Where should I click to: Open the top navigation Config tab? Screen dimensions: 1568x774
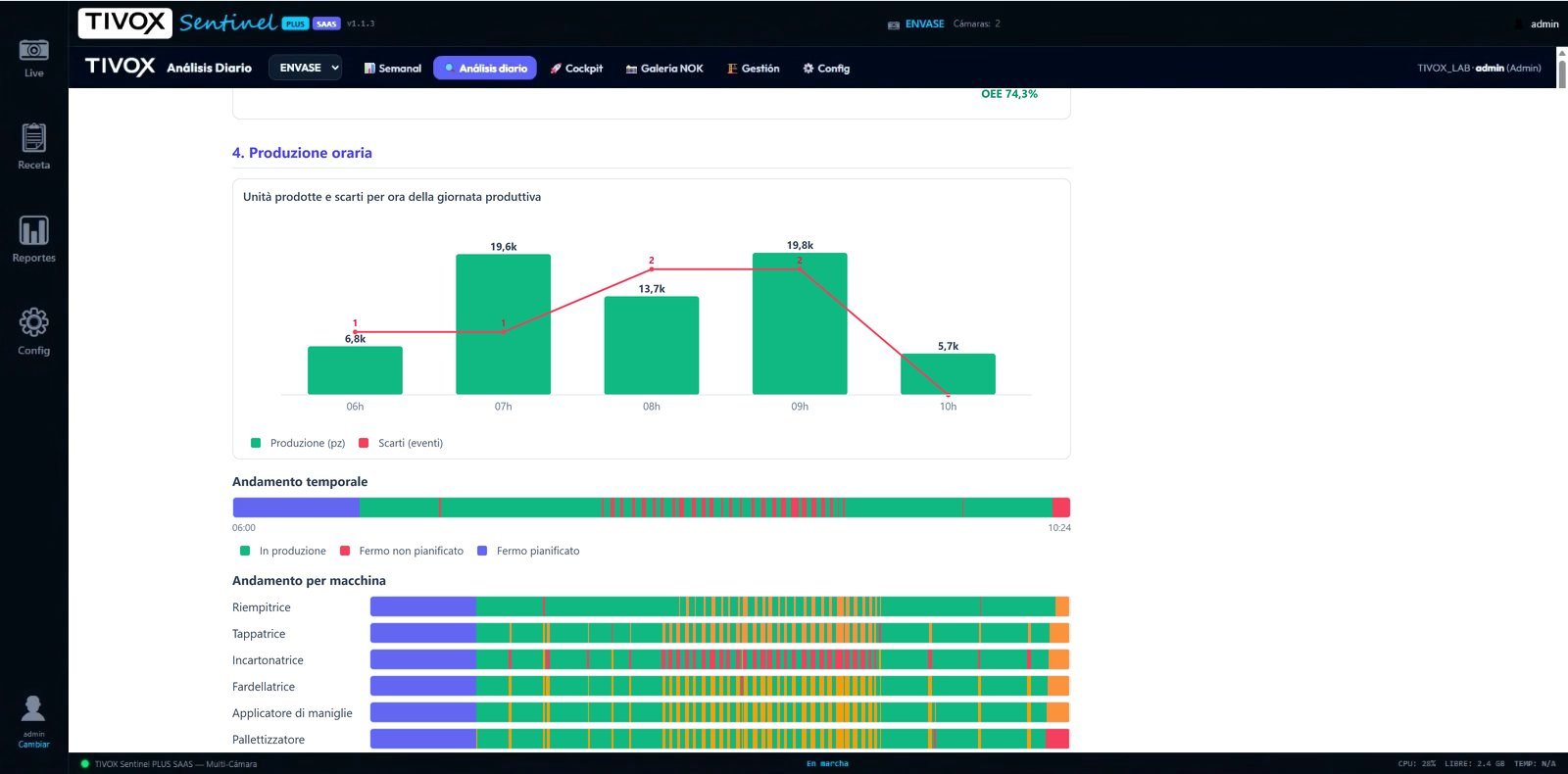click(826, 69)
